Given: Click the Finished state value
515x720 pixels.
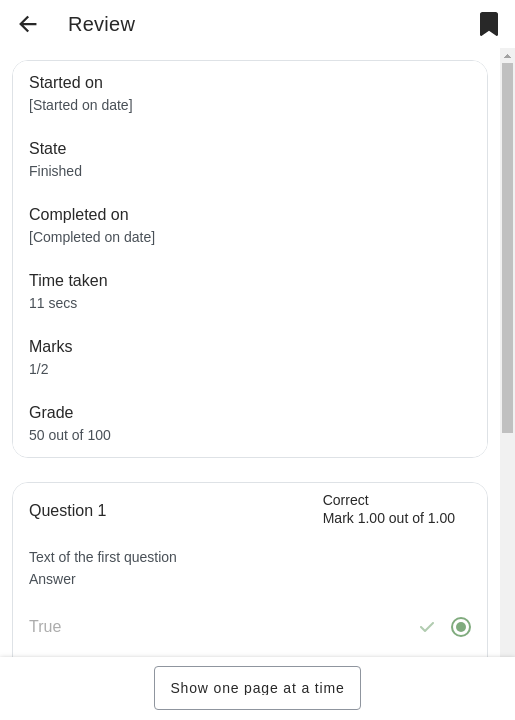Looking at the screenshot, I should [x=56, y=171].
